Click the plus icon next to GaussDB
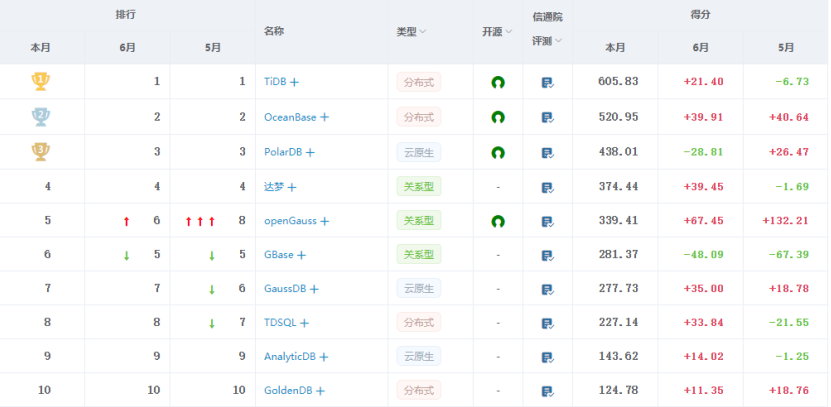This screenshot has height=407, width=831. [314, 289]
